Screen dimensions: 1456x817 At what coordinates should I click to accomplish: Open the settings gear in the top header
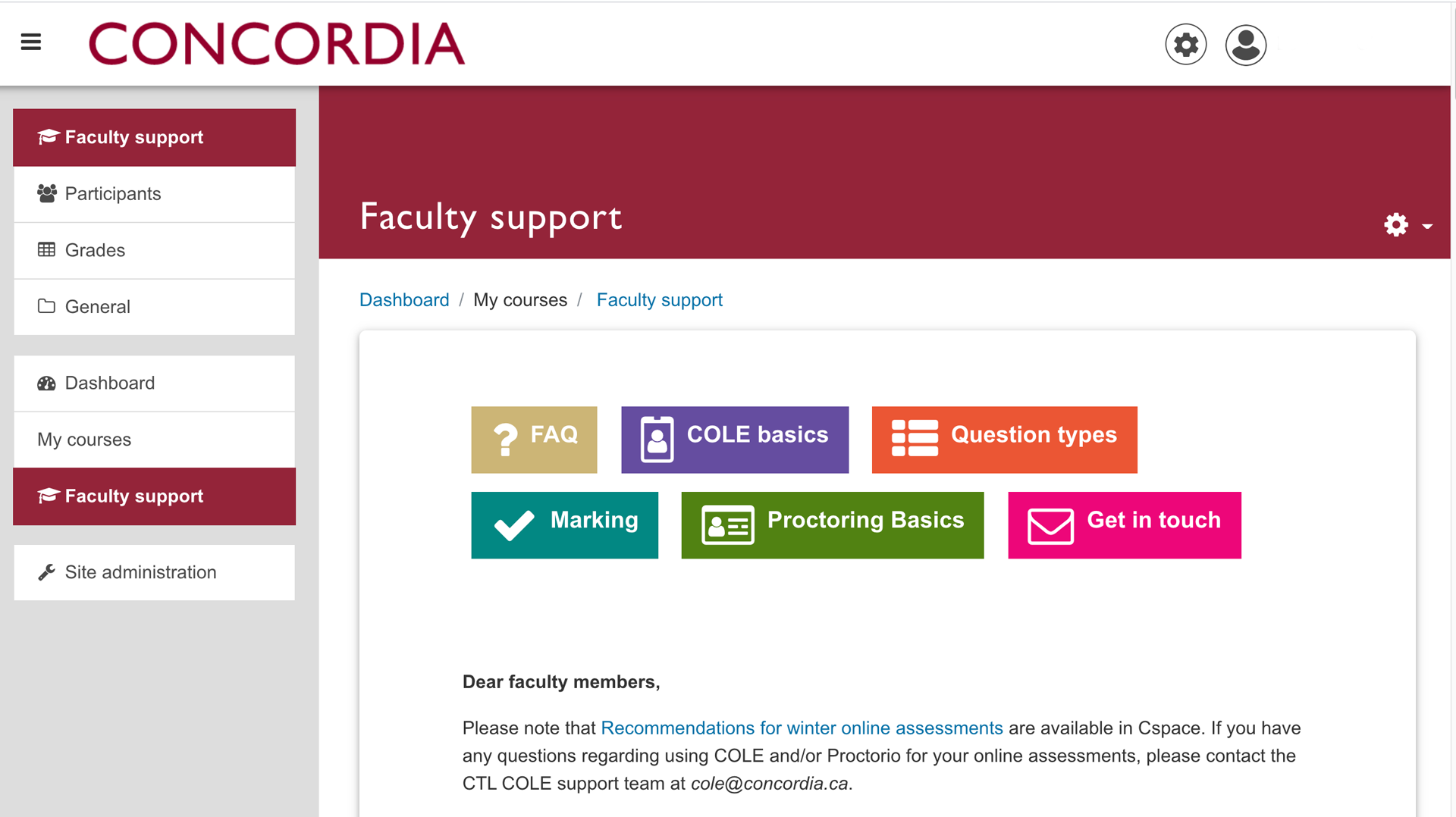click(1185, 45)
